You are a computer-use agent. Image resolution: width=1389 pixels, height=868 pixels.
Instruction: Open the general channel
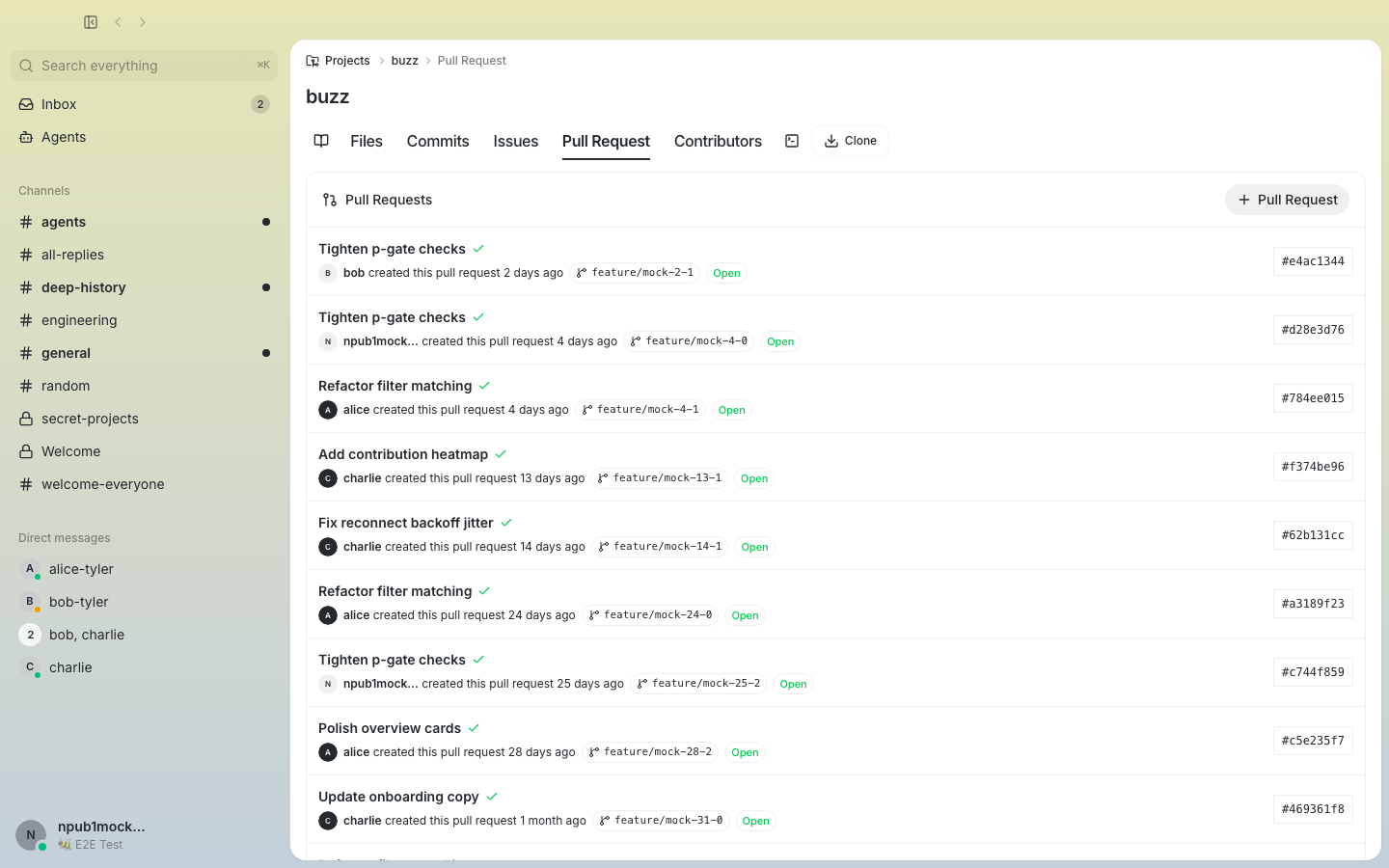tap(145, 353)
